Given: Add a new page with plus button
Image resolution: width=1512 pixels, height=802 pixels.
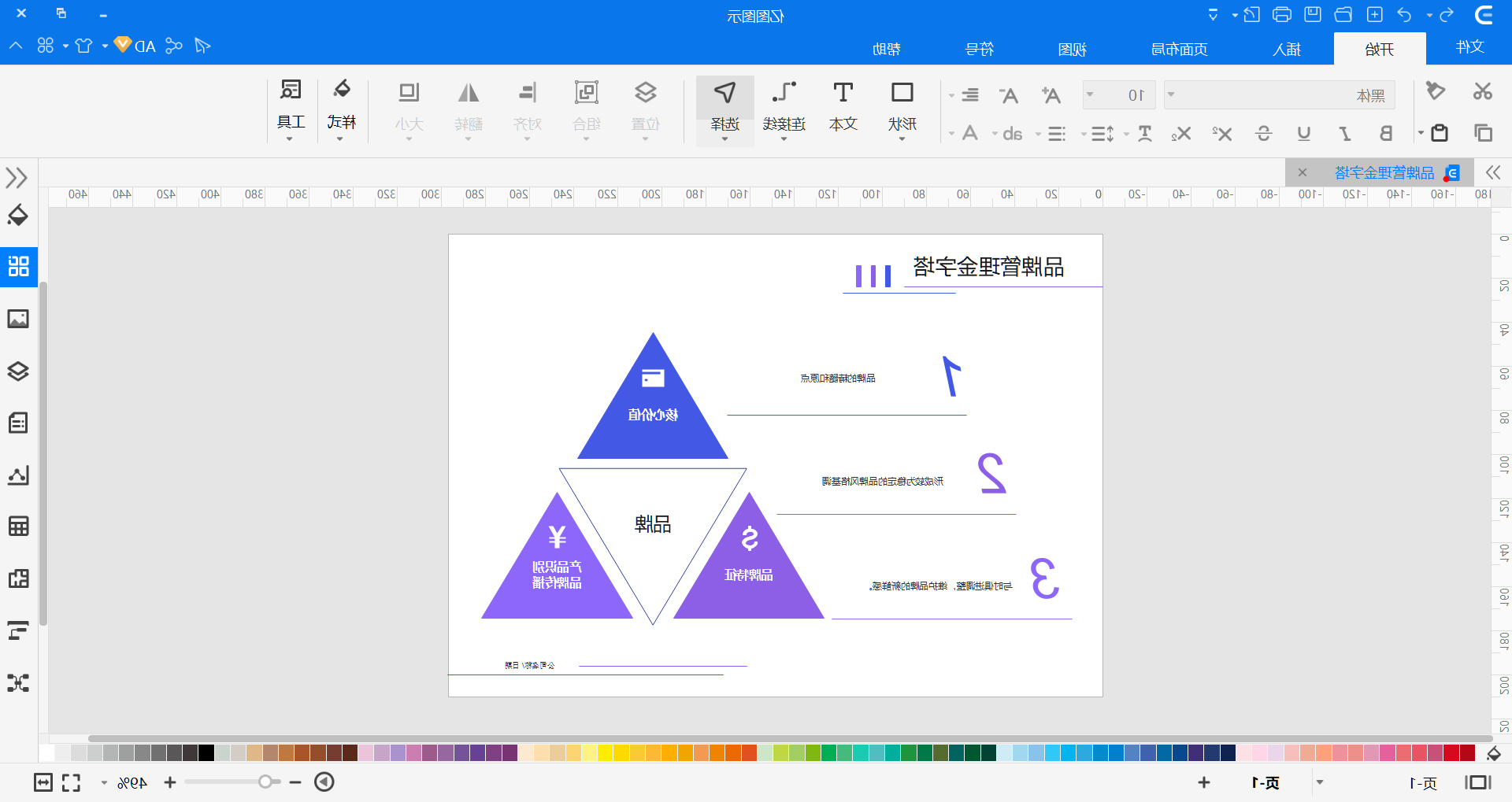Looking at the screenshot, I should coord(1204,782).
